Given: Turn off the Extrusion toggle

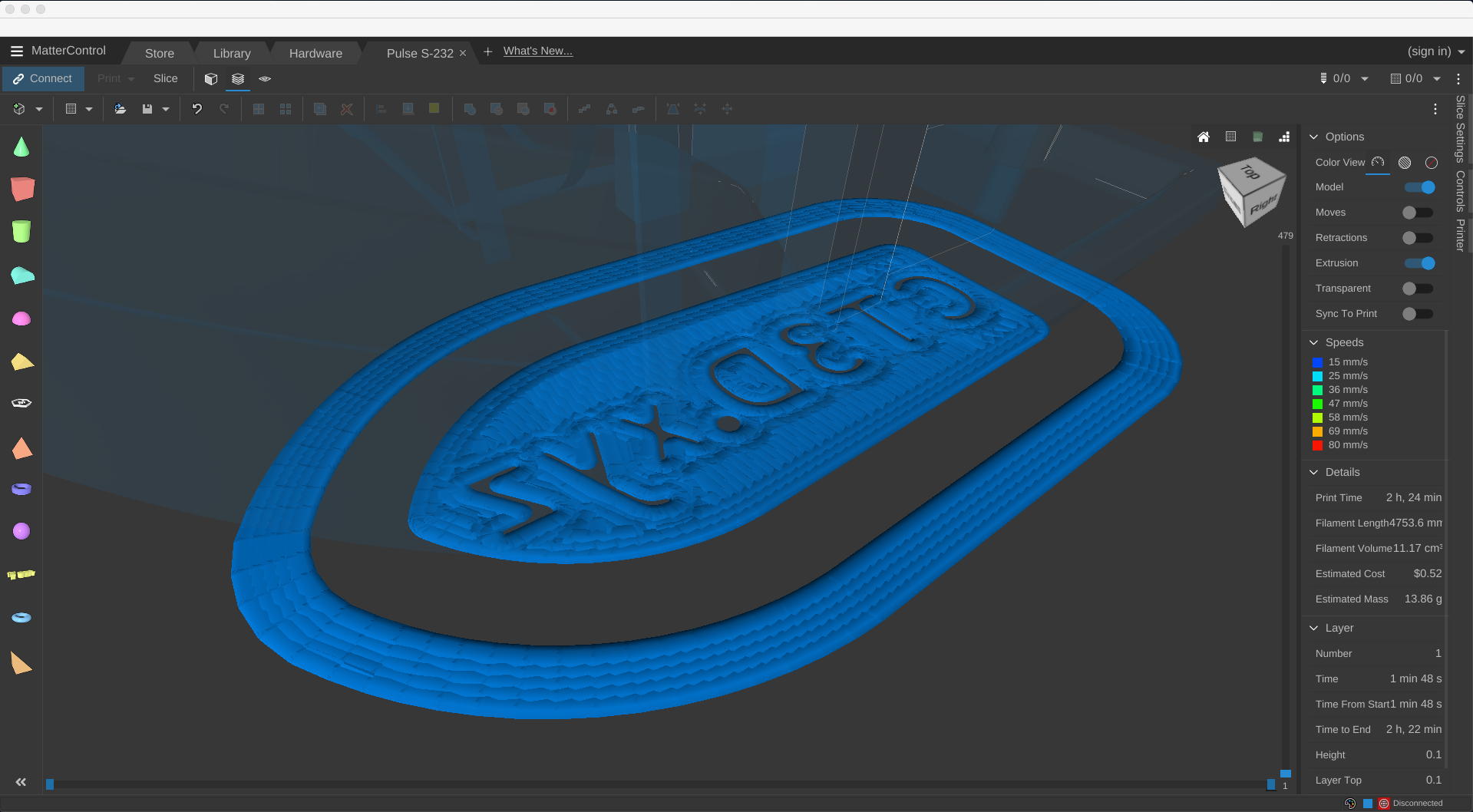Looking at the screenshot, I should point(1419,263).
